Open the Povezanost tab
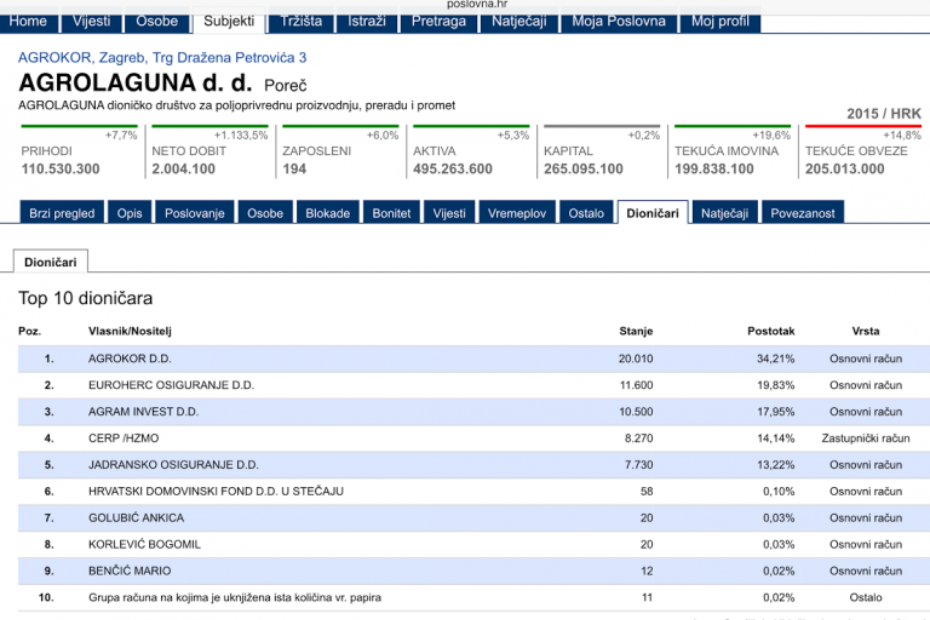Viewport: 930px width, 620px height. tap(802, 213)
